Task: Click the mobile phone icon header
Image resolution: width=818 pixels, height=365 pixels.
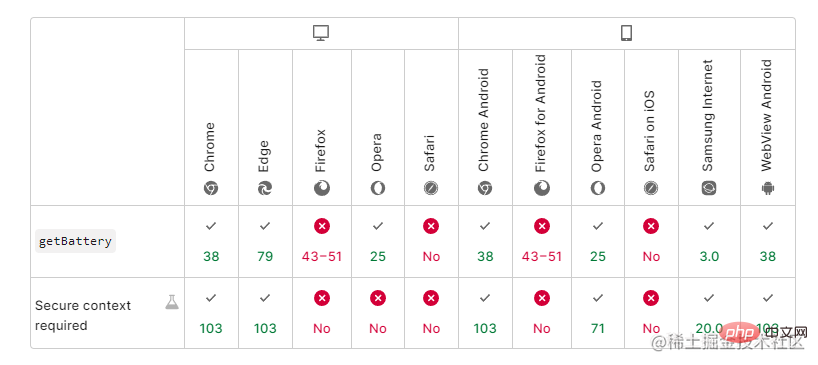Action: coord(627,33)
